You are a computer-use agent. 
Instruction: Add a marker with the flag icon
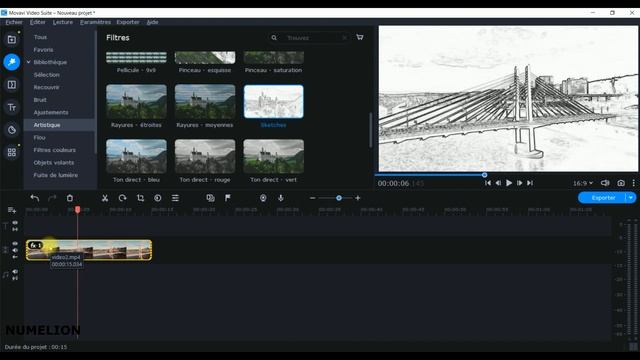point(228,198)
